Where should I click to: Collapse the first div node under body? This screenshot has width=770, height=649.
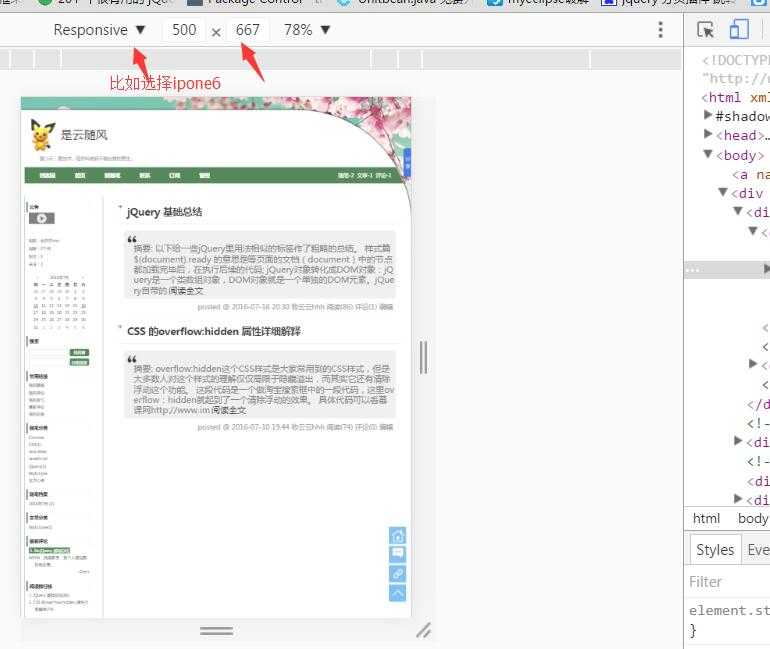coord(723,192)
